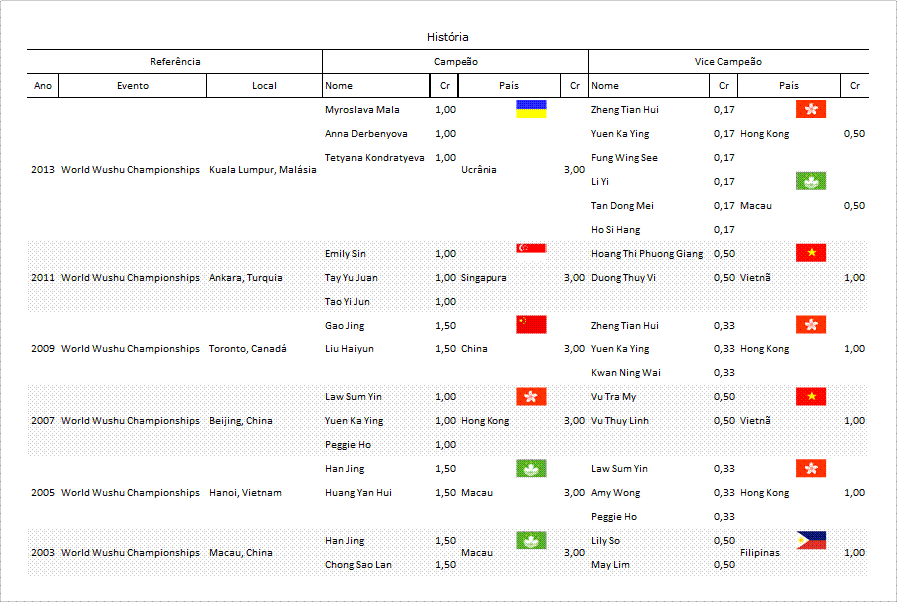The width and height of the screenshot is (897, 603).
Task: Click Hong Kong flag beside Law Sum Yin 0,33
Action: [x=811, y=469]
